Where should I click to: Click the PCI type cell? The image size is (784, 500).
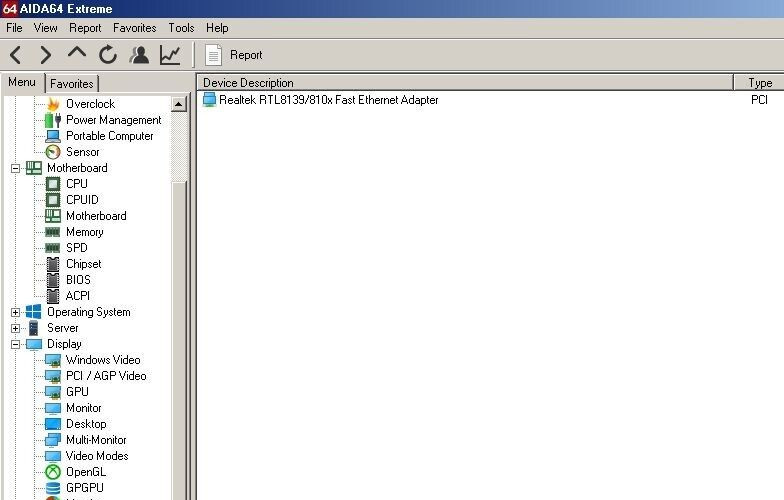[x=759, y=100]
